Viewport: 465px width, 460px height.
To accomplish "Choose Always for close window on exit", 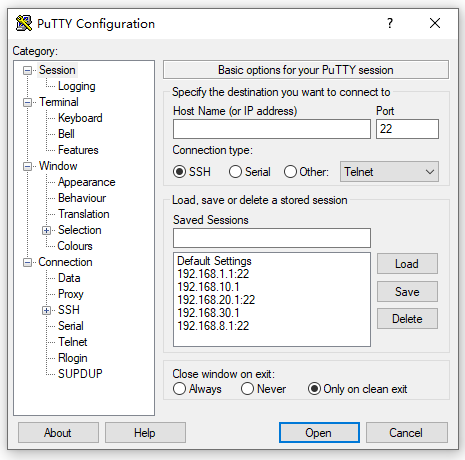I will pos(179,389).
